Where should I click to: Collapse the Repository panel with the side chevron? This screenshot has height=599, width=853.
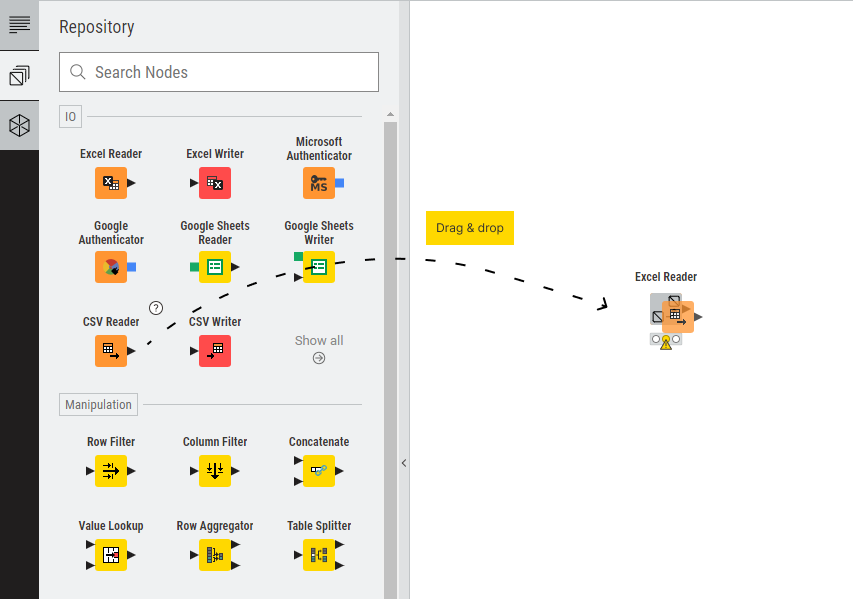(403, 463)
